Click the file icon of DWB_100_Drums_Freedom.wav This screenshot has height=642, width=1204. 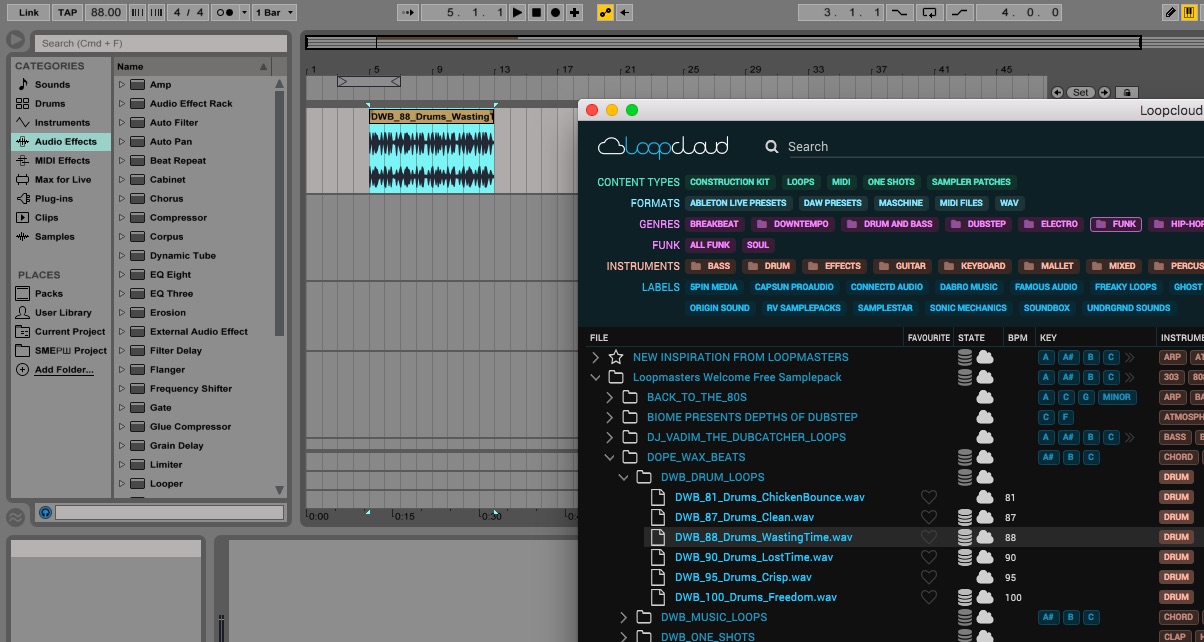[x=658, y=597]
